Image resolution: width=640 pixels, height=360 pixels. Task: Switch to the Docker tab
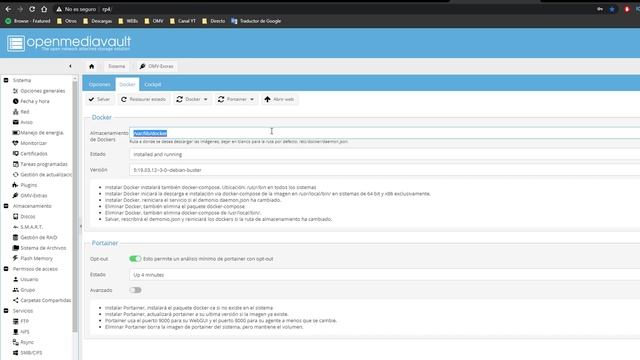click(x=127, y=84)
